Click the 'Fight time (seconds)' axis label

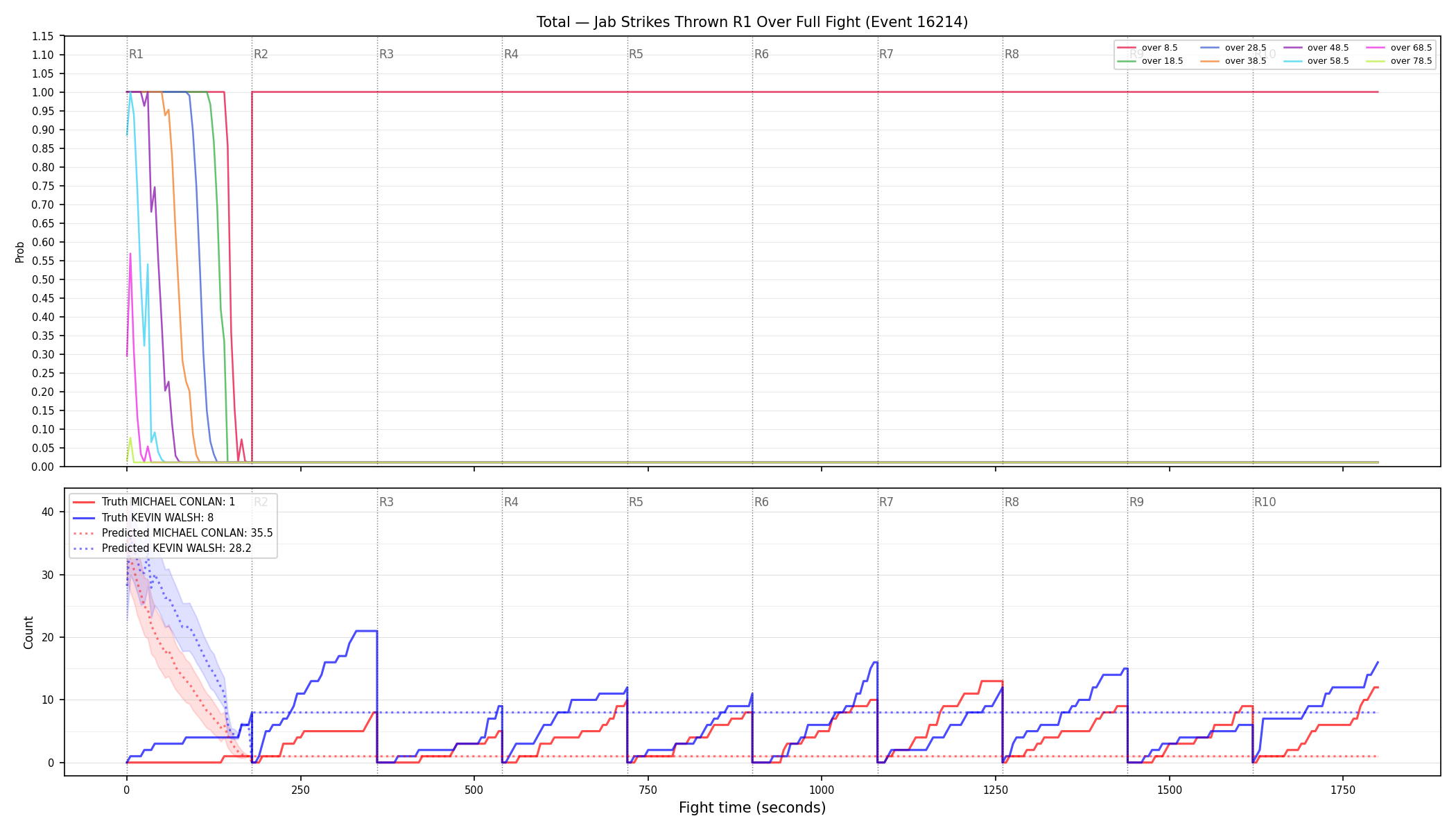(x=752, y=808)
